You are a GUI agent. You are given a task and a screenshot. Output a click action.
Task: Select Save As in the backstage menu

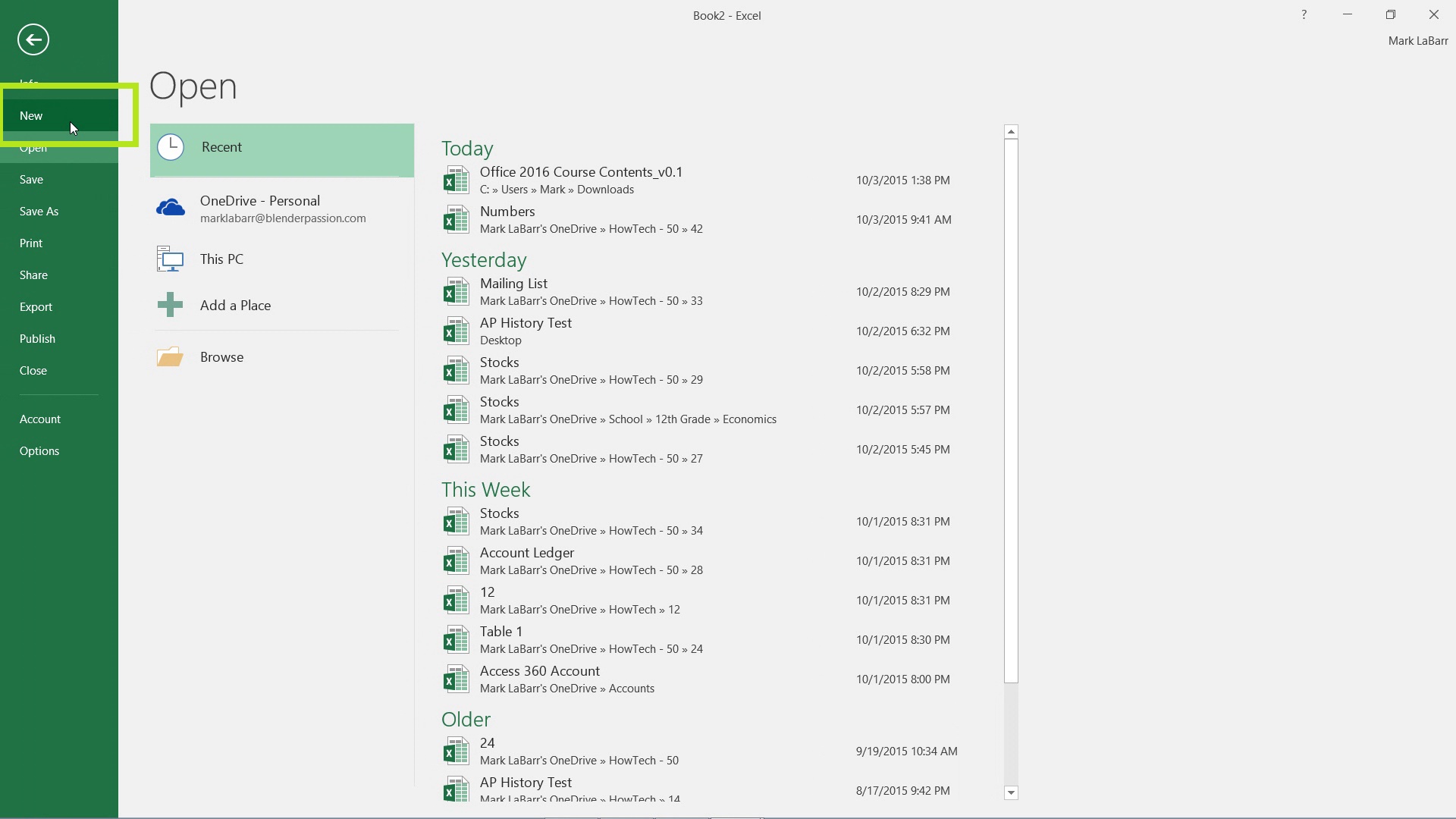(x=59, y=212)
